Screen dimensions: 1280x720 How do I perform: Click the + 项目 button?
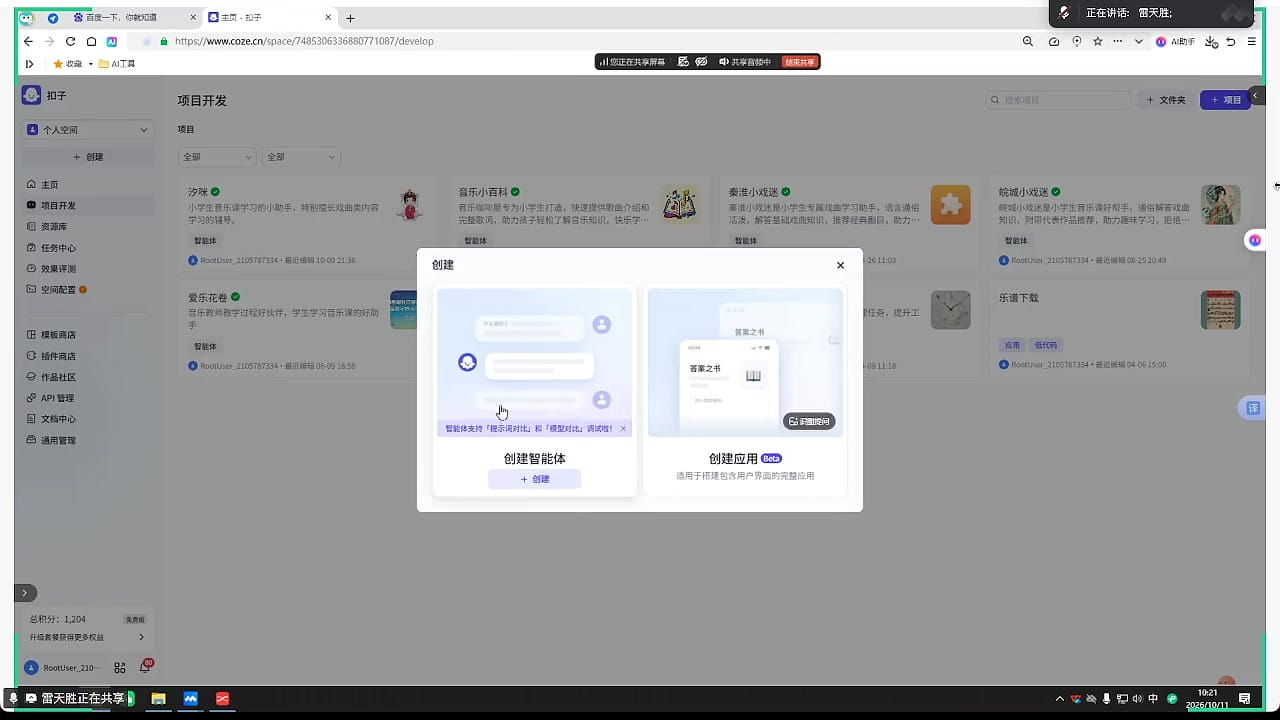pyautogui.click(x=1225, y=100)
